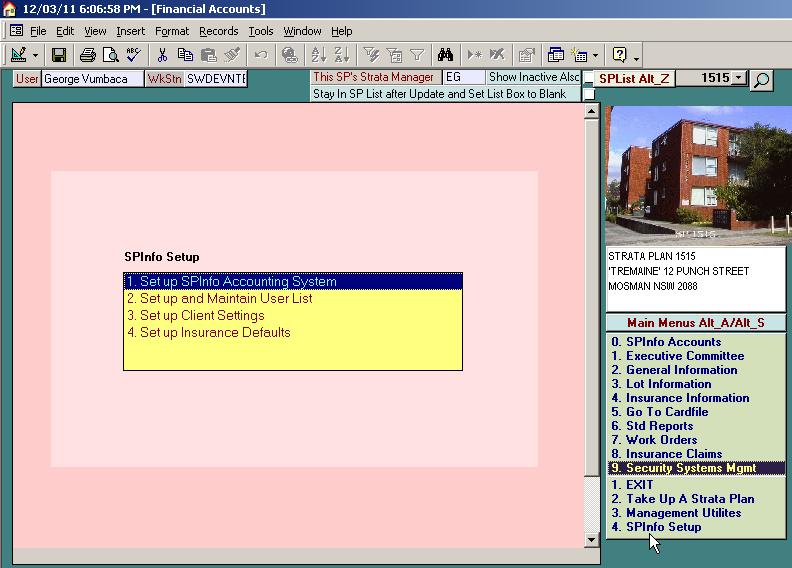Toggle the Show Inactive Also checkbox
This screenshot has height=568, width=792.
pyautogui.click(x=589, y=78)
